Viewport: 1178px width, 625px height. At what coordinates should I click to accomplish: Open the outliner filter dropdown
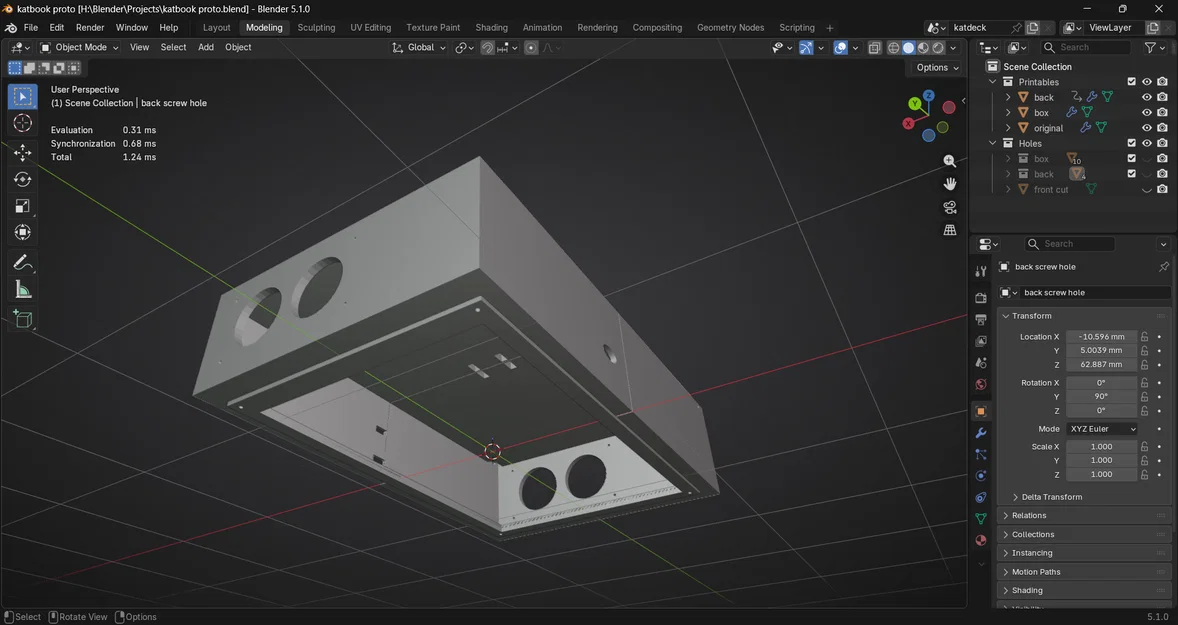coord(1154,47)
